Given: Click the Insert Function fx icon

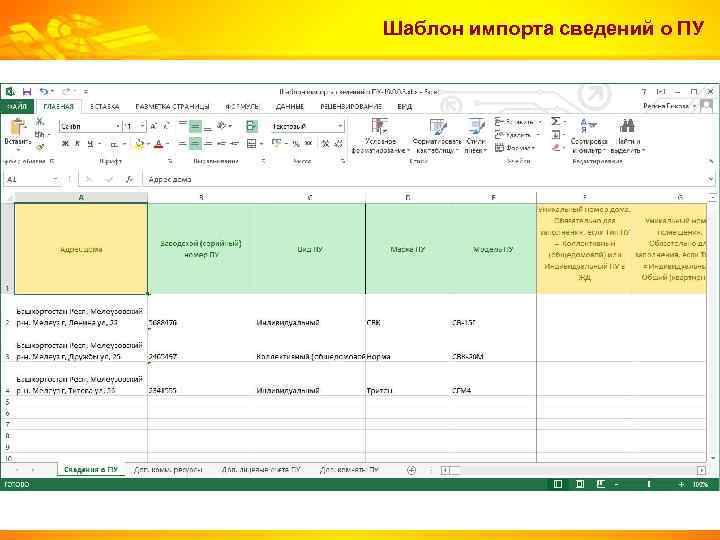Looking at the screenshot, I should [129, 180].
